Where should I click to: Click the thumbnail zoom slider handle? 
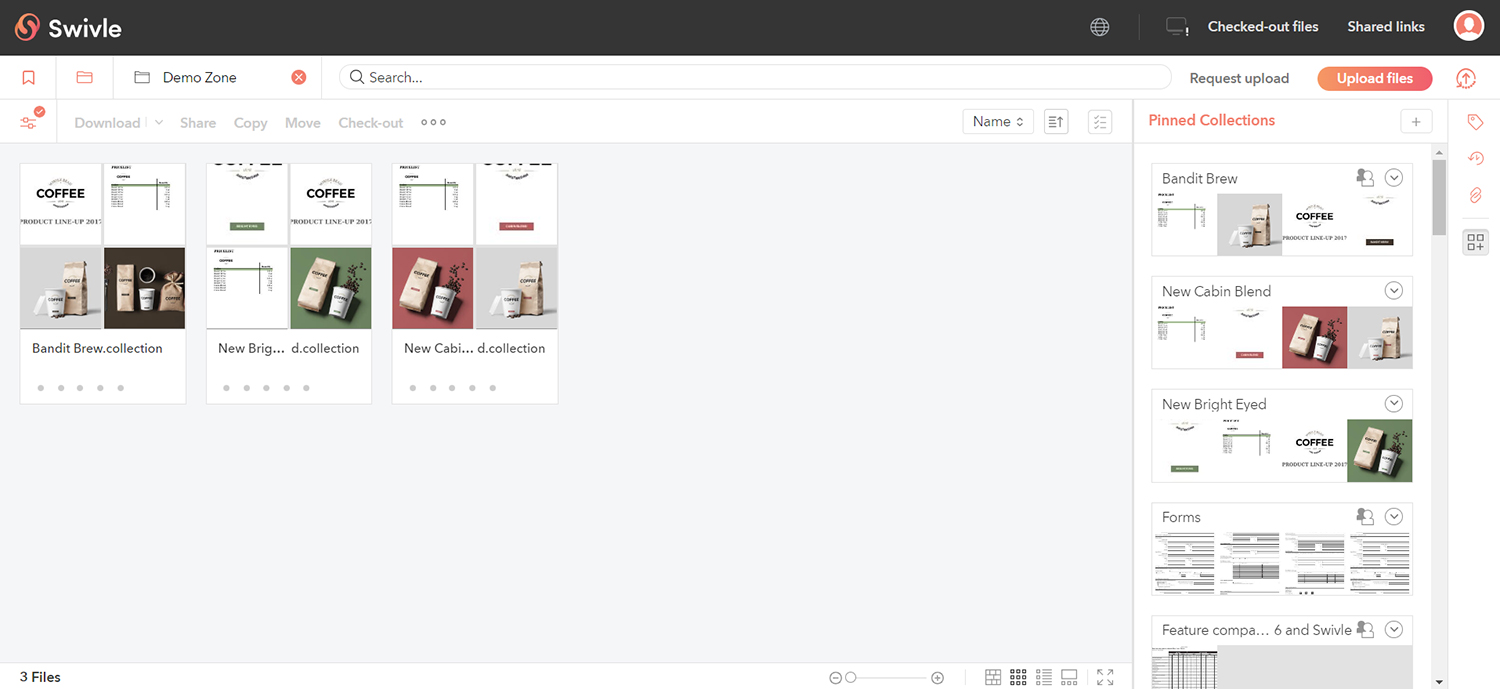(x=851, y=678)
